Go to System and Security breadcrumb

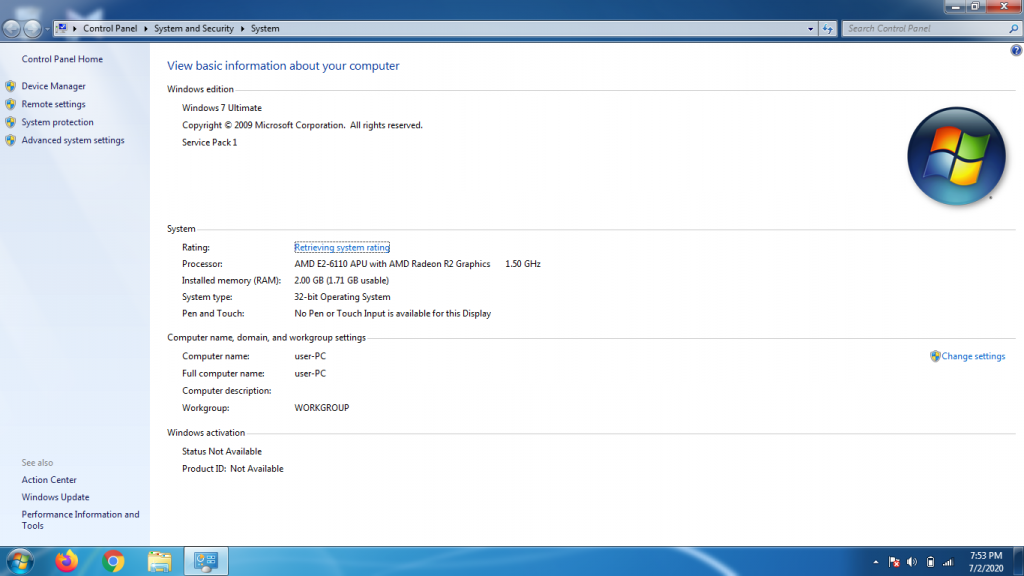point(193,29)
